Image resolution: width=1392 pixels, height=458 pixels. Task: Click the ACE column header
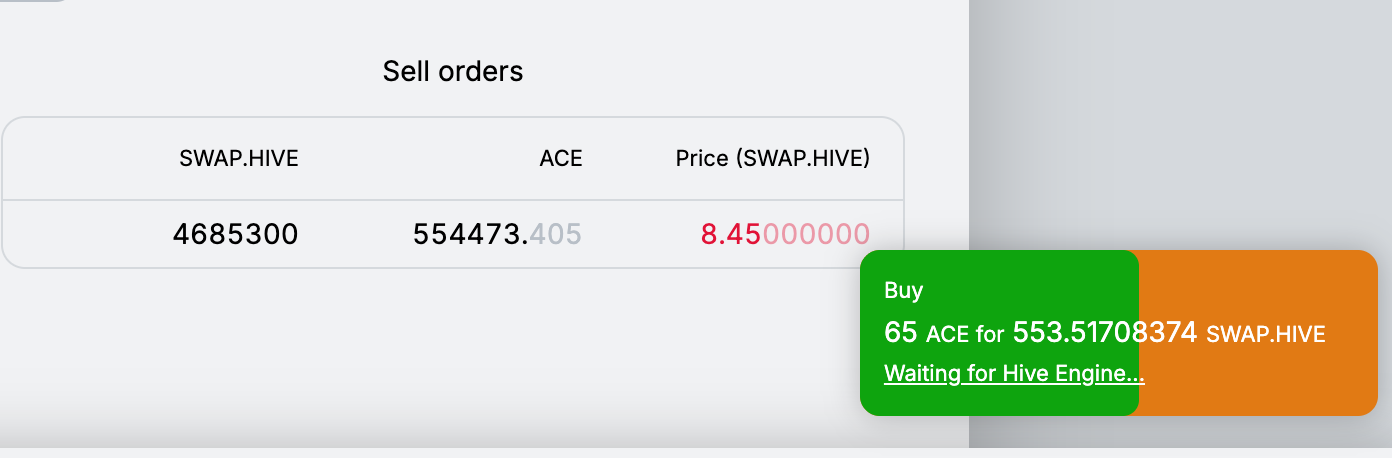(x=560, y=158)
